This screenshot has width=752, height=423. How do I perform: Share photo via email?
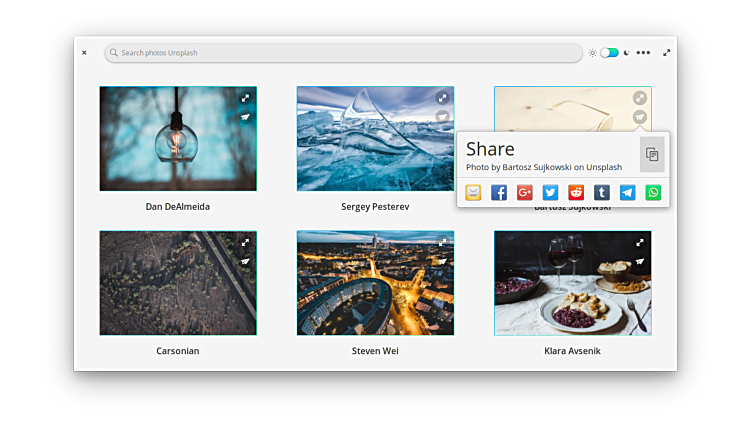473,193
